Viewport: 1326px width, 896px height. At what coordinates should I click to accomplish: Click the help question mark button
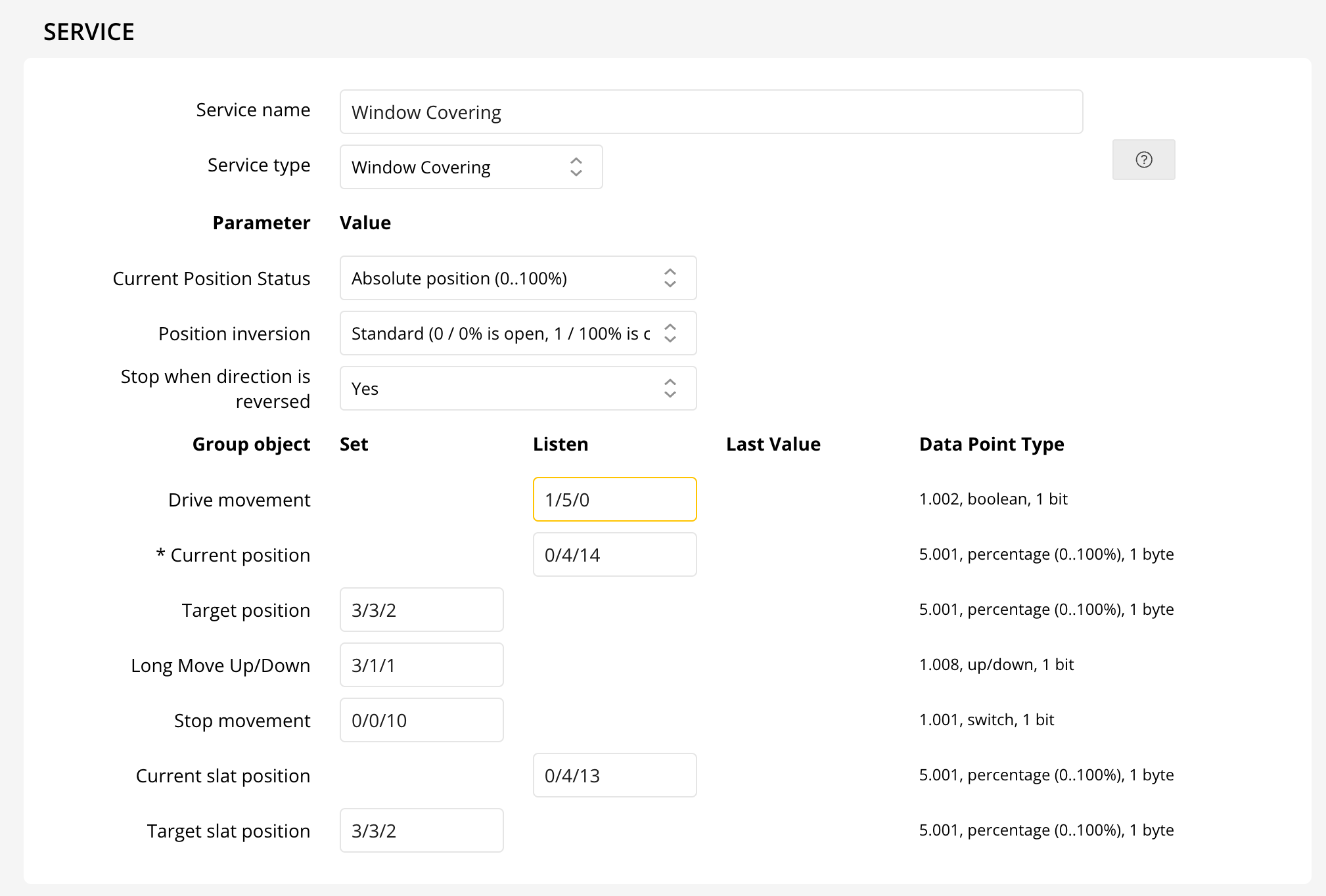[x=1143, y=160]
